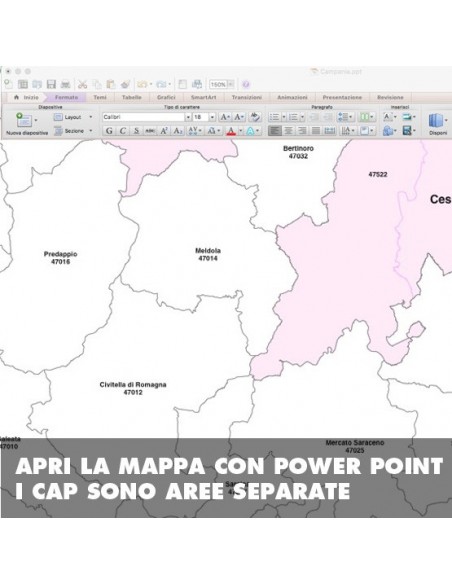Click the Copy icon in toolbar
The width and height of the screenshot is (452, 584).
point(97,85)
